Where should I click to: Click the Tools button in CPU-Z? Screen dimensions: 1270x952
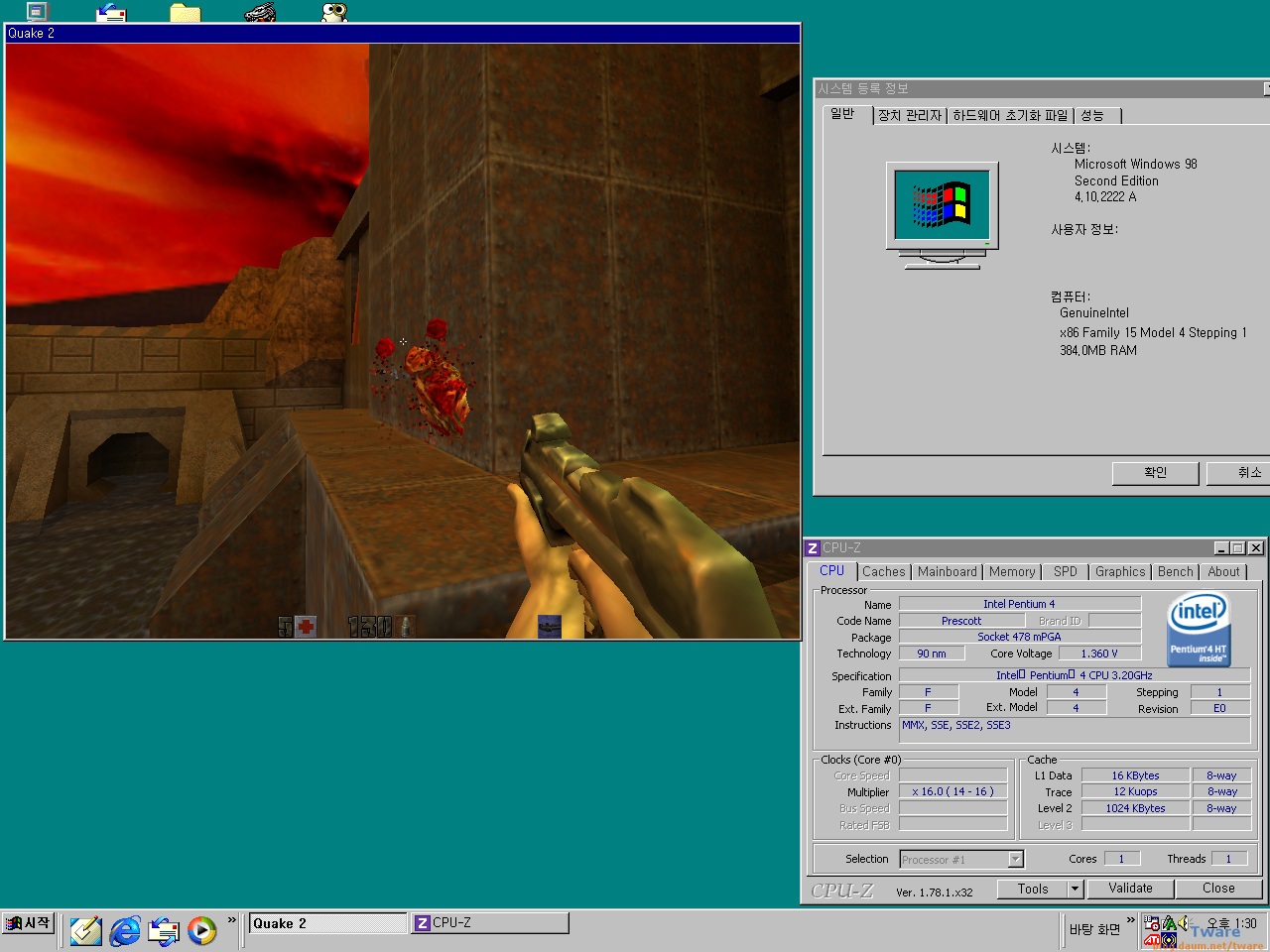(1032, 889)
